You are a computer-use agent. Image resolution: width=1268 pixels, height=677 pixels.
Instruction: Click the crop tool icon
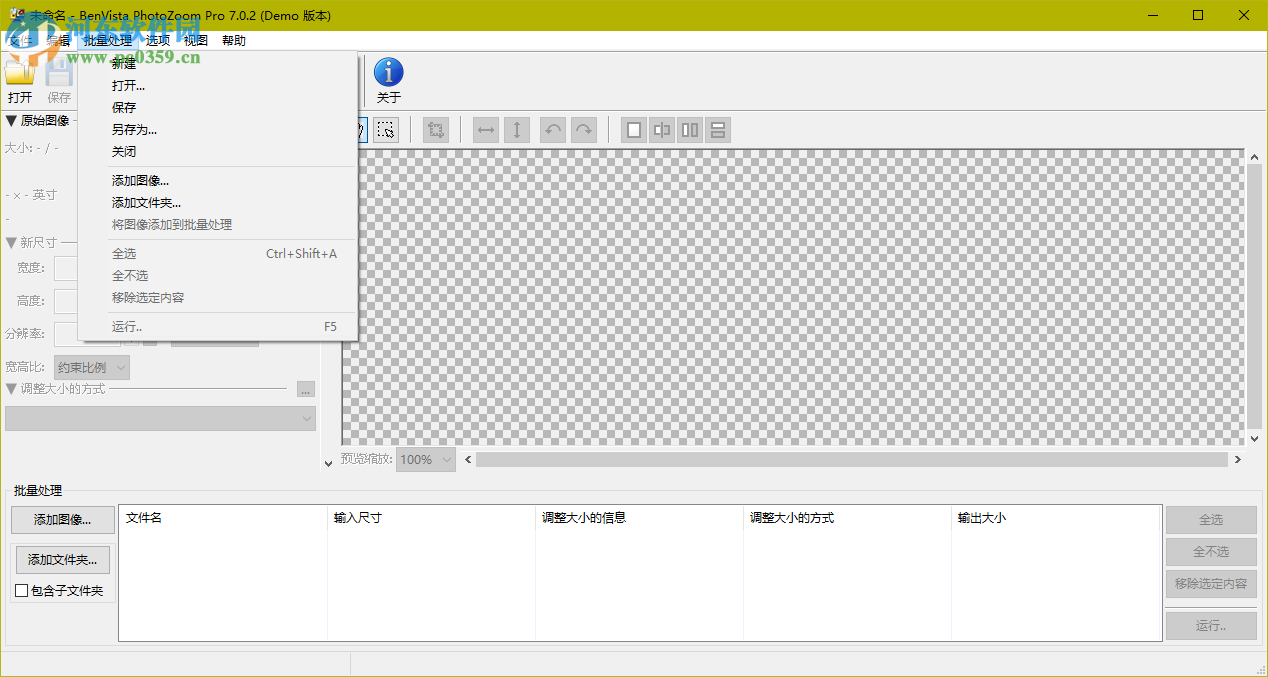coord(435,129)
